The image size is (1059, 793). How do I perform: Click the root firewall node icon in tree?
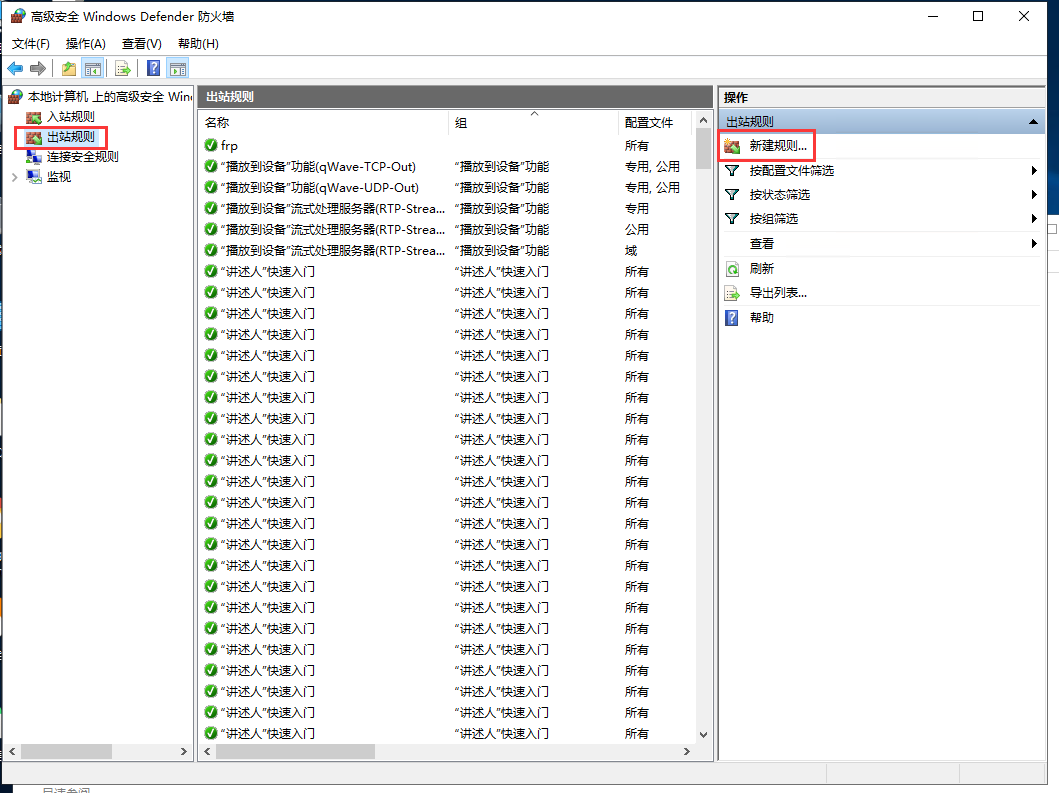pyautogui.click(x=16, y=97)
